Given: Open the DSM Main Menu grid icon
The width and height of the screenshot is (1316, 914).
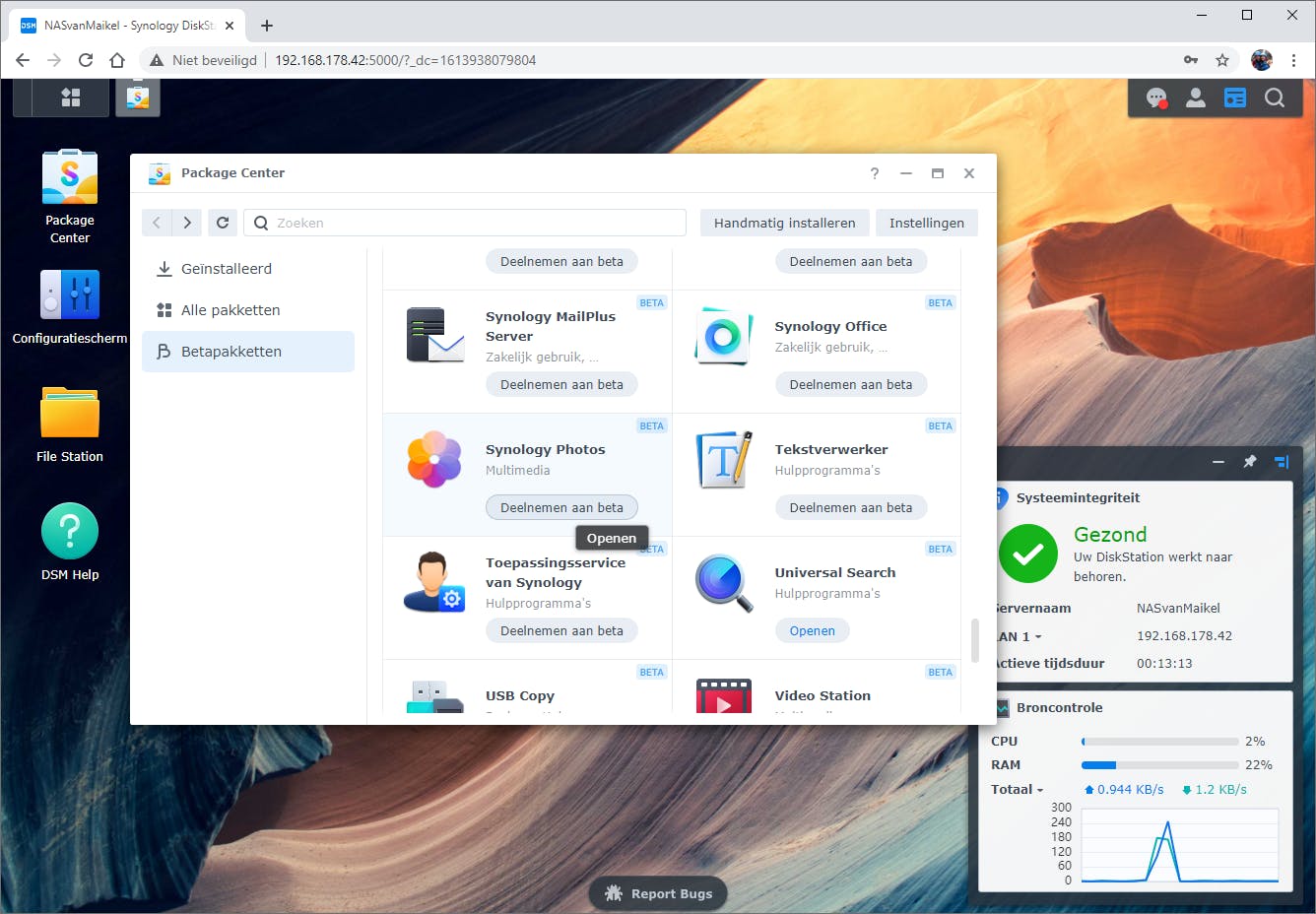Looking at the screenshot, I should [x=71, y=98].
